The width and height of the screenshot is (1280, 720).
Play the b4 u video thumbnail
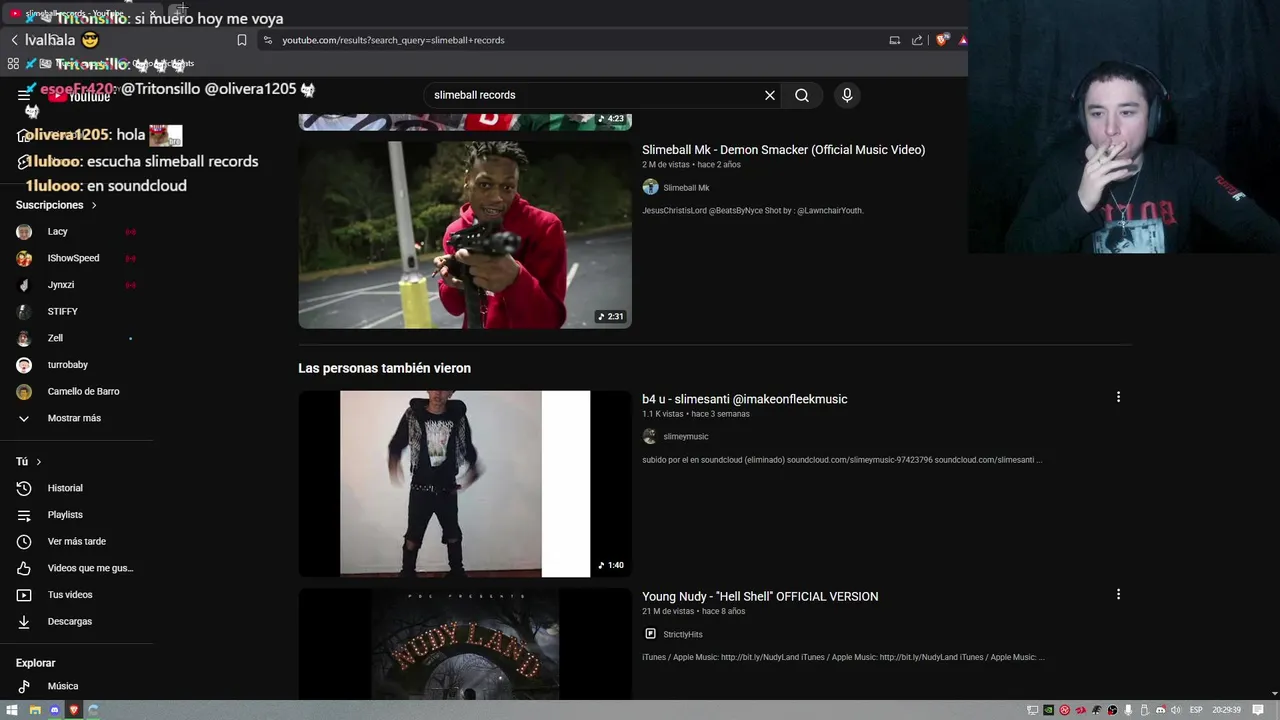click(x=465, y=484)
